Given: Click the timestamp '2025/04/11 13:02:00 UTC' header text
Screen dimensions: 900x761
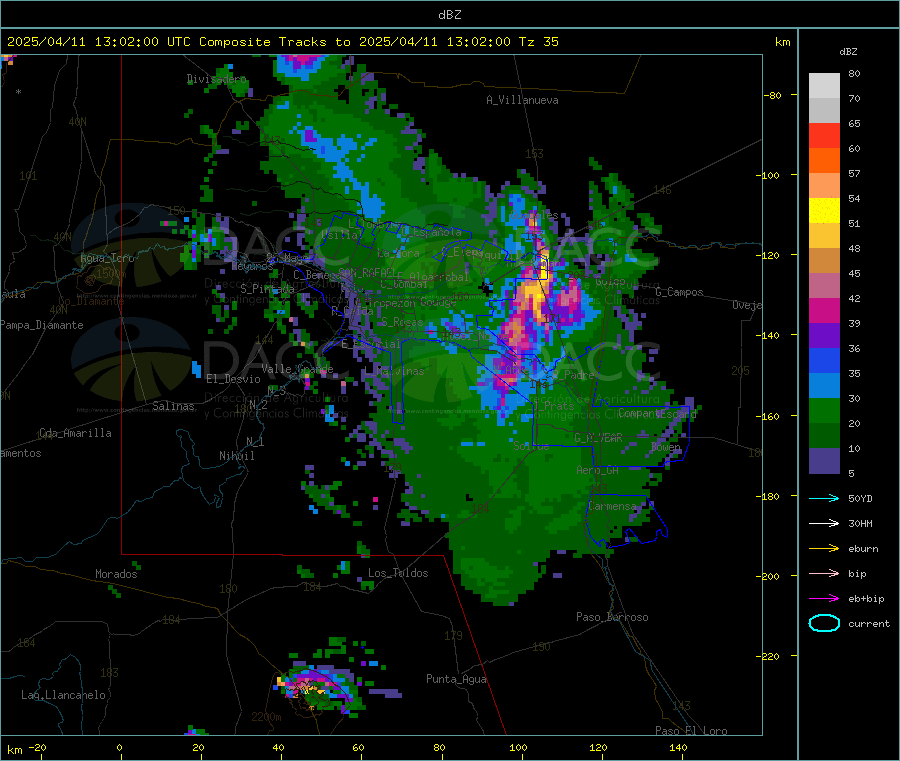Looking at the screenshot, I should point(99,42).
